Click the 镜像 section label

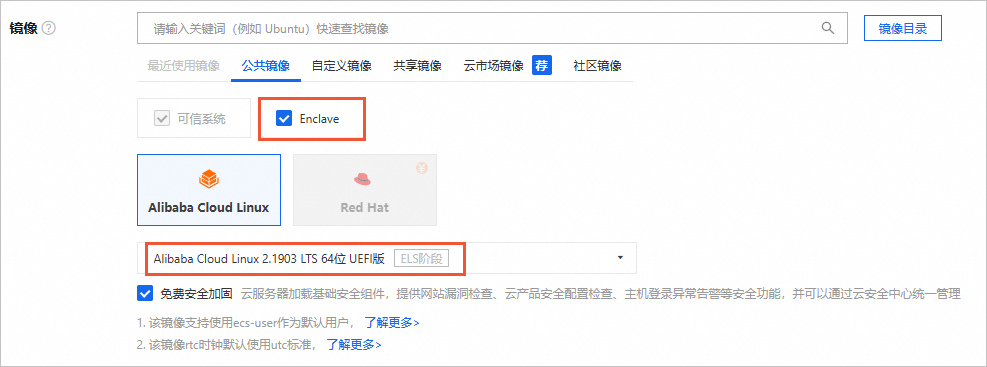coord(23,28)
